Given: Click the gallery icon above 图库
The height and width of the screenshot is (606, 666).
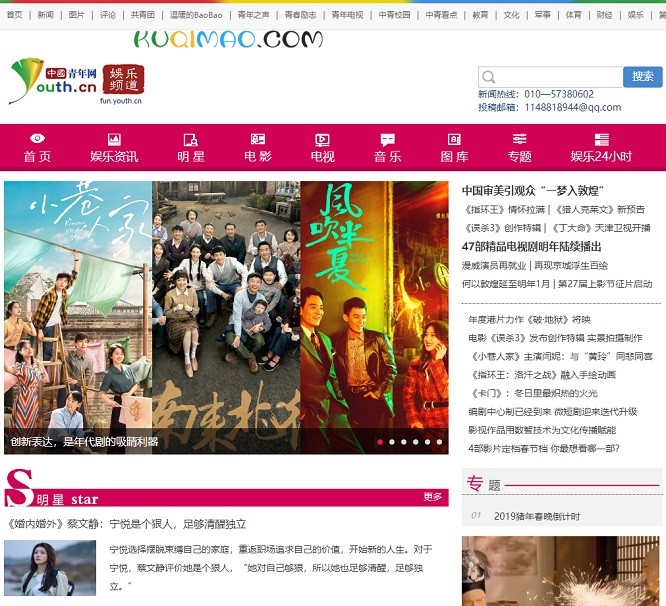Looking at the screenshot, I should point(454,139).
